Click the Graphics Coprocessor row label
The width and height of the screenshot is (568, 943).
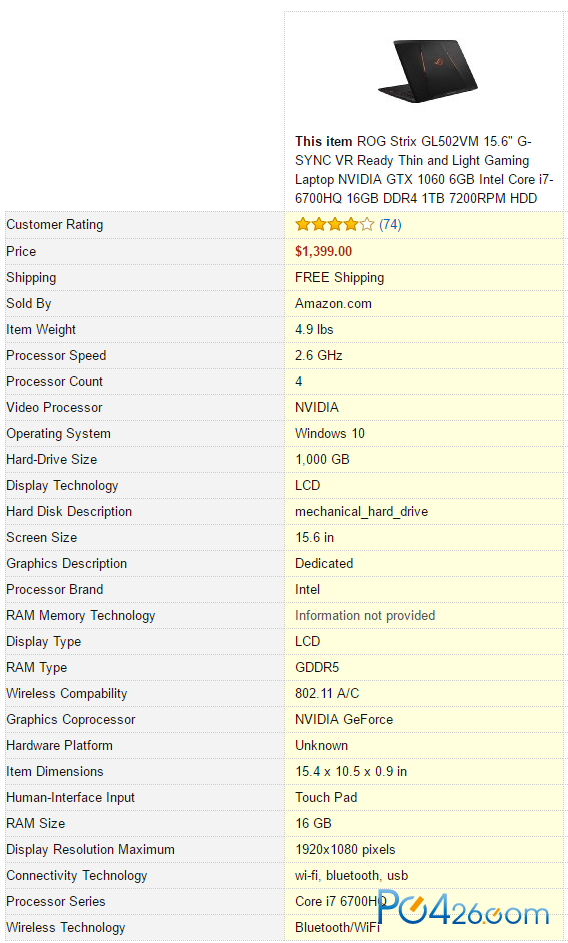tap(71, 720)
